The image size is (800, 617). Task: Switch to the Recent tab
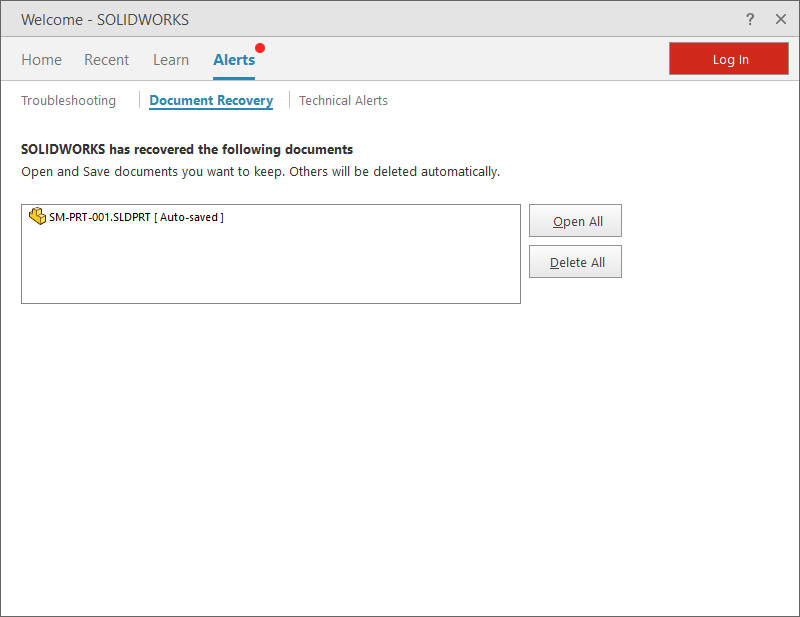point(106,60)
